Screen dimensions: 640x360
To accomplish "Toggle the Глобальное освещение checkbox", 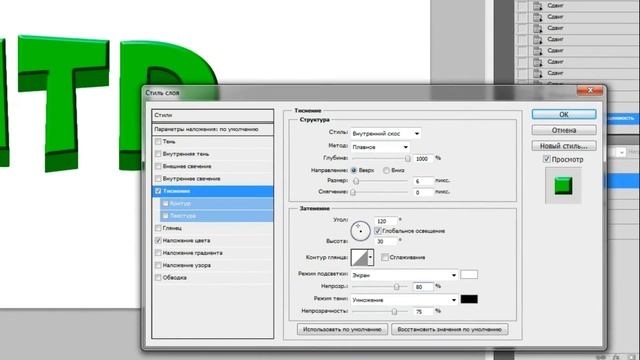I will click(378, 231).
